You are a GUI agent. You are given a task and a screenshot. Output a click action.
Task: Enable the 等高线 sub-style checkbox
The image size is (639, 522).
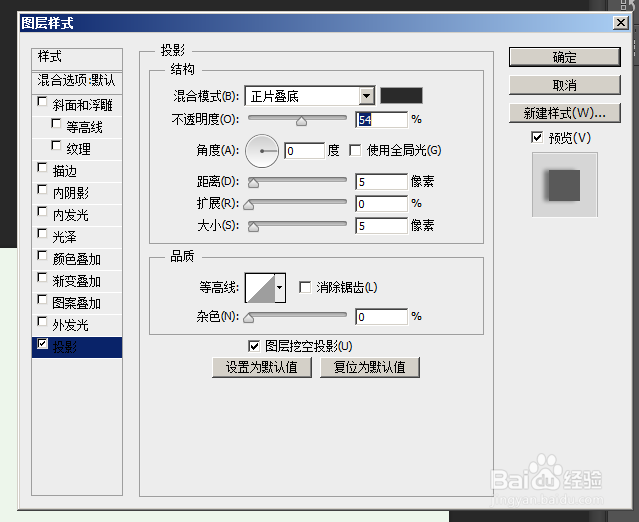click(x=56, y=123)
